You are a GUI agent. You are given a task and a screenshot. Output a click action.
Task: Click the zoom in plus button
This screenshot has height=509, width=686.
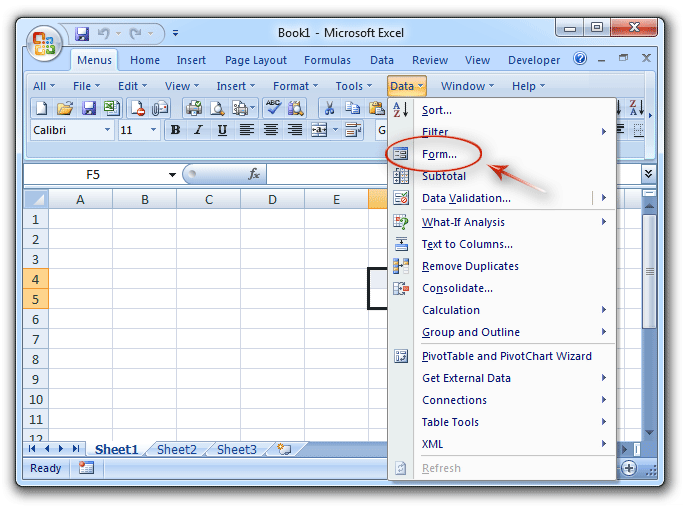coord(629,468)
